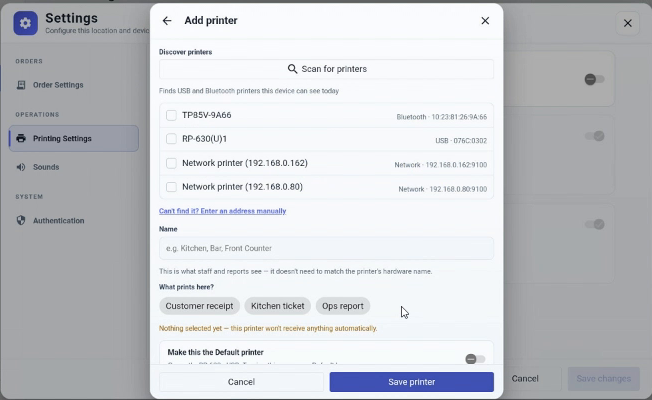
Task: Click the Save printer button
Action: coord(412,382)
